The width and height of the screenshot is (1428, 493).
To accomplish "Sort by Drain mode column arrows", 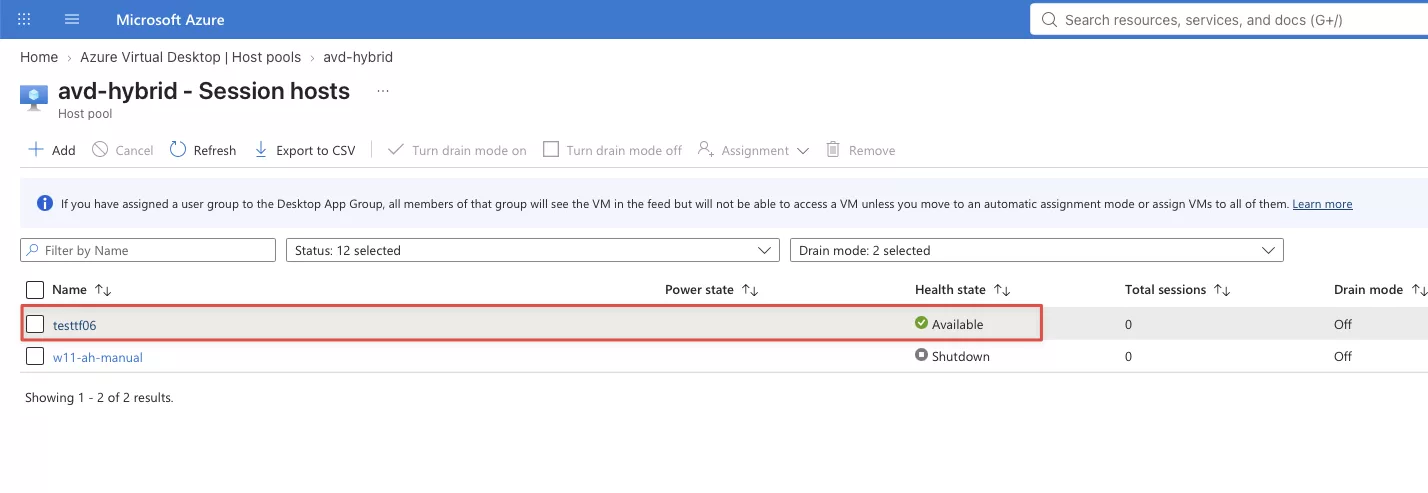I will pyautogui.click(x=1419, y=290).
